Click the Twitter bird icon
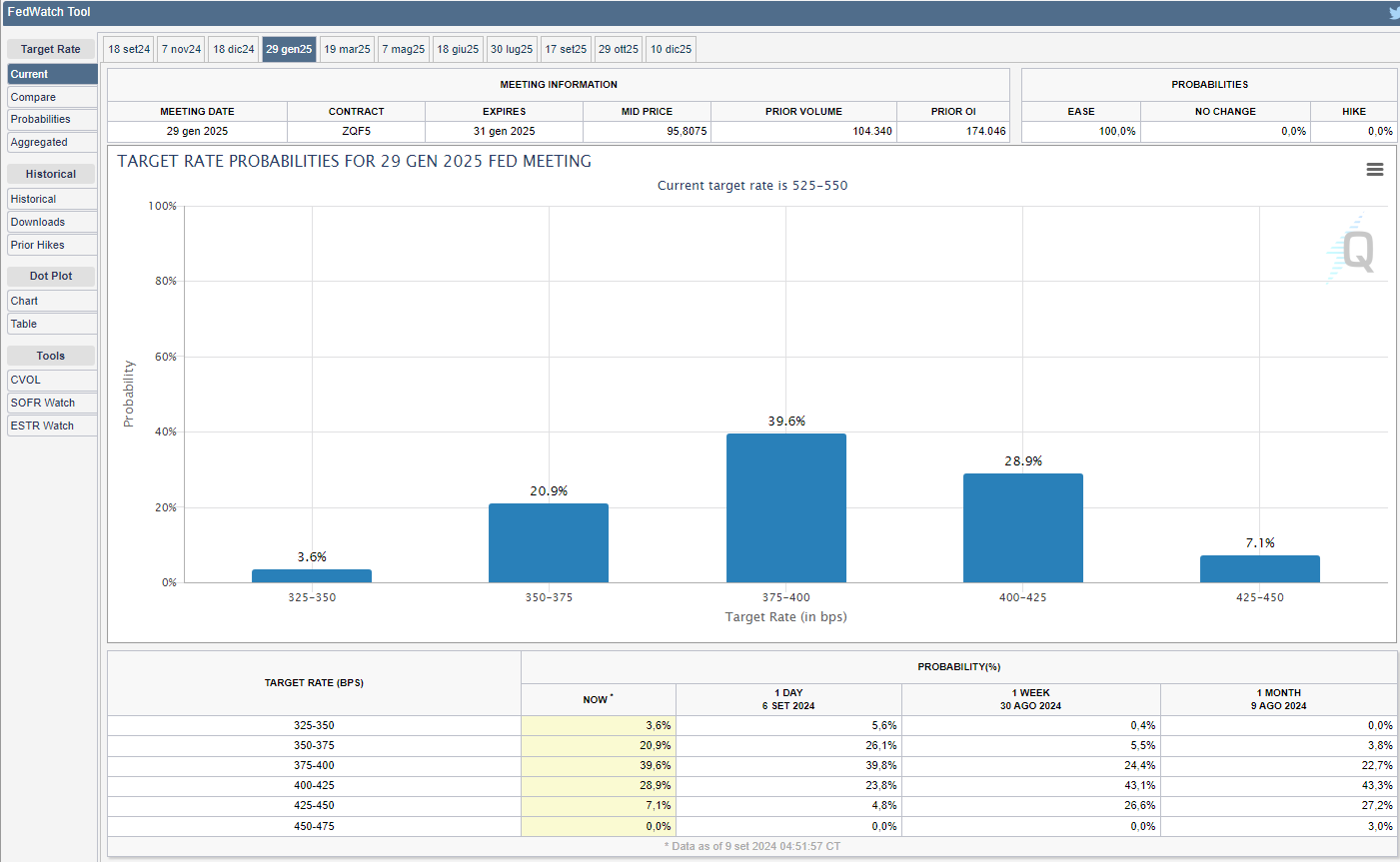 pyautogui.click(x=1394, y=13)
